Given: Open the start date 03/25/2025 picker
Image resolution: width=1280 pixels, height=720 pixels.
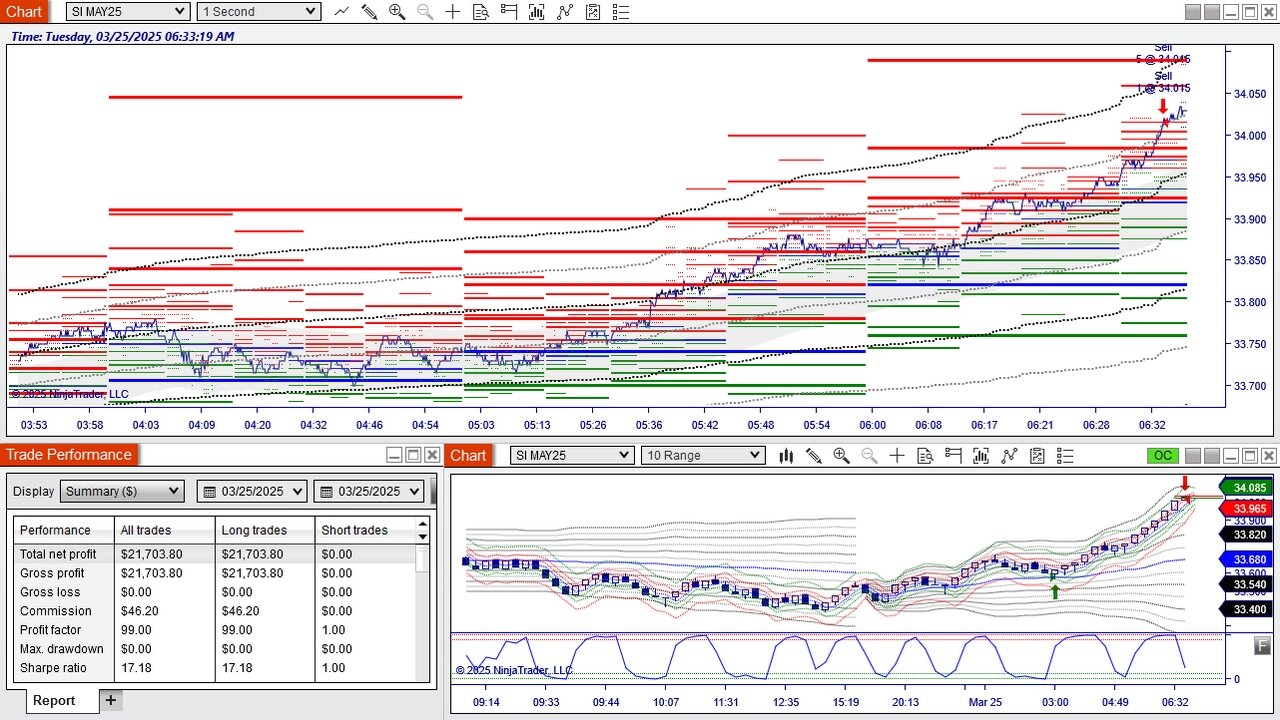Looking at the screenshot, I should (x=252, y=491).
